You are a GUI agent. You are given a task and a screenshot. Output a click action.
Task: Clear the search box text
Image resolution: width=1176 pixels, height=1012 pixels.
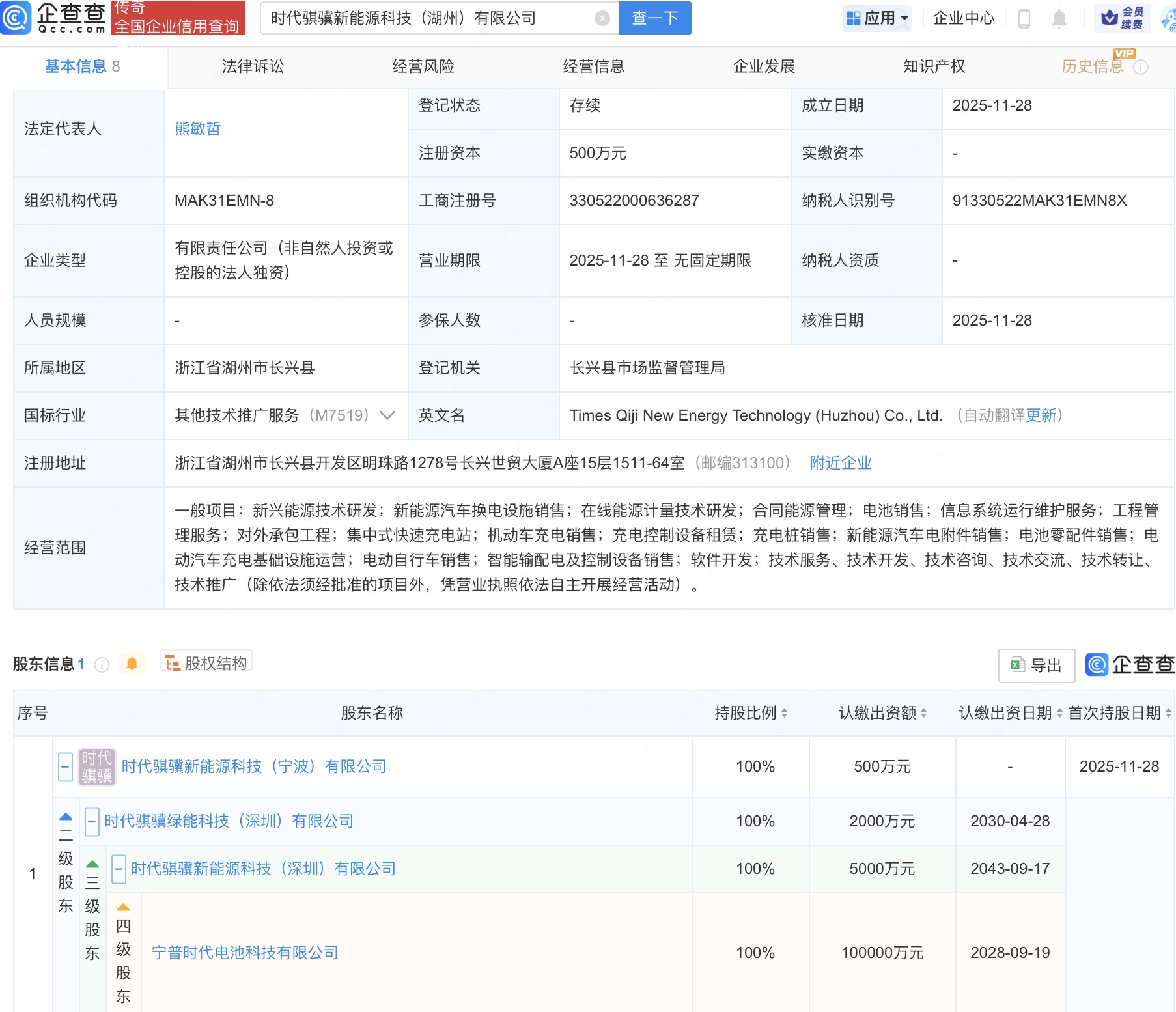(602, 18)
